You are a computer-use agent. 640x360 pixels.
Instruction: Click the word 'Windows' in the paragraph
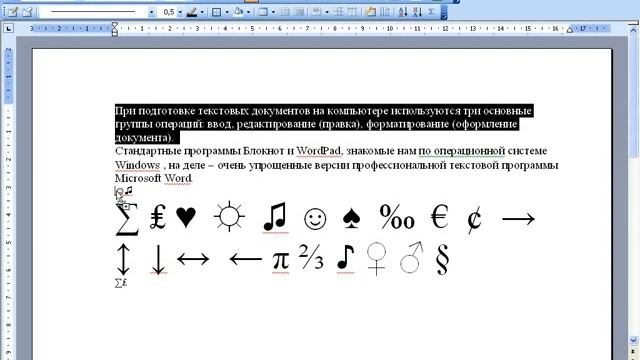pos(137,165)
